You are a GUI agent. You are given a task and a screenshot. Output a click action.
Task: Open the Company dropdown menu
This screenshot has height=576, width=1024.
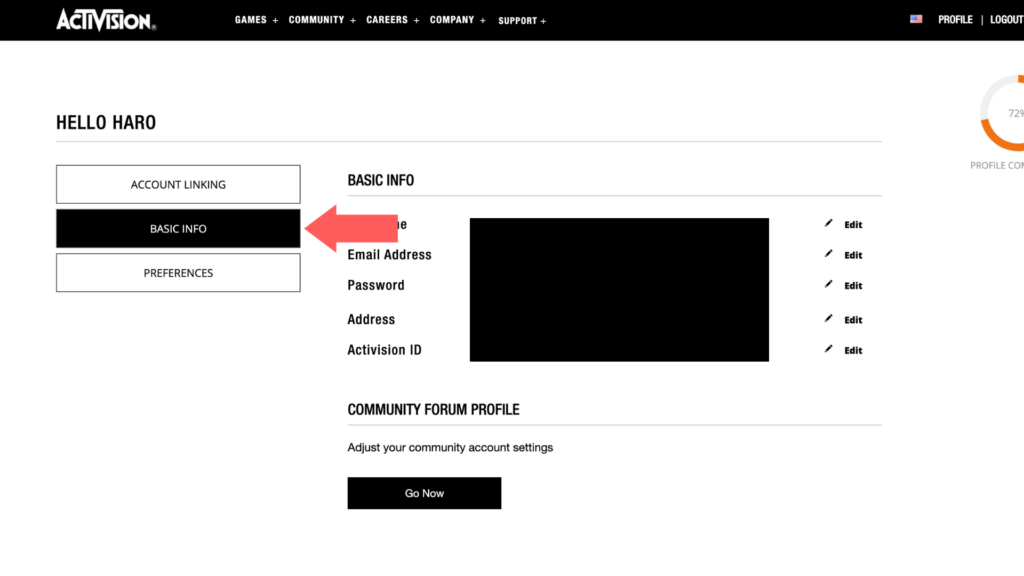457,20
